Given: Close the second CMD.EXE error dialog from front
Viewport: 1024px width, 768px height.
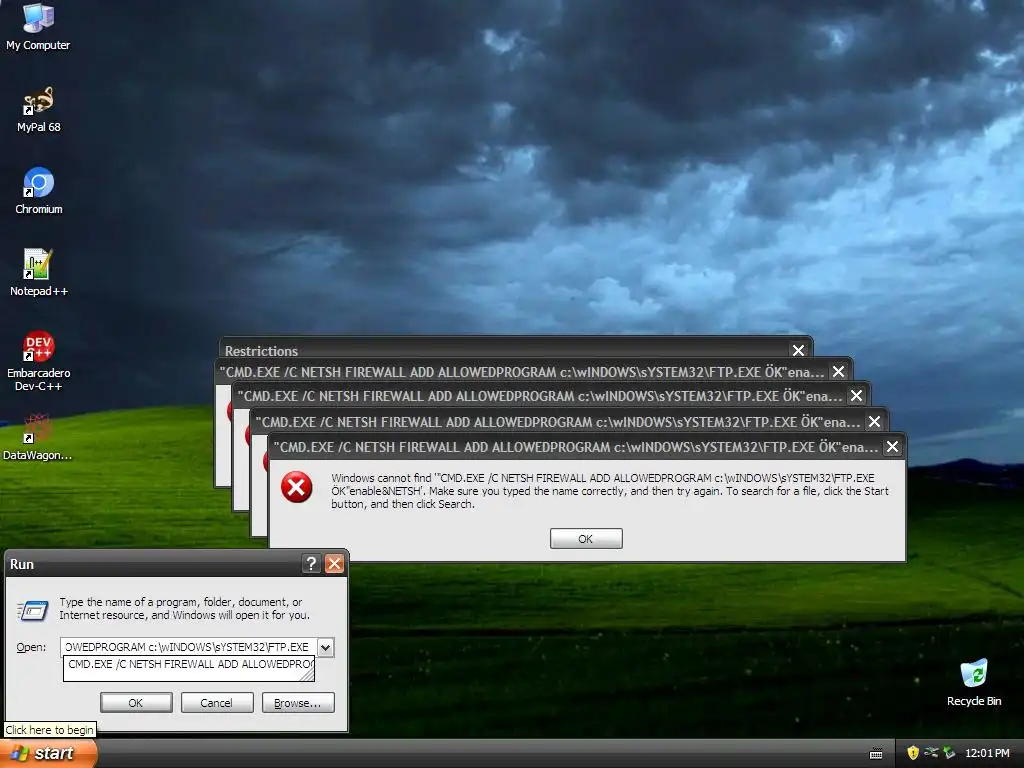Looking at the screenshot, I should 874,422.
